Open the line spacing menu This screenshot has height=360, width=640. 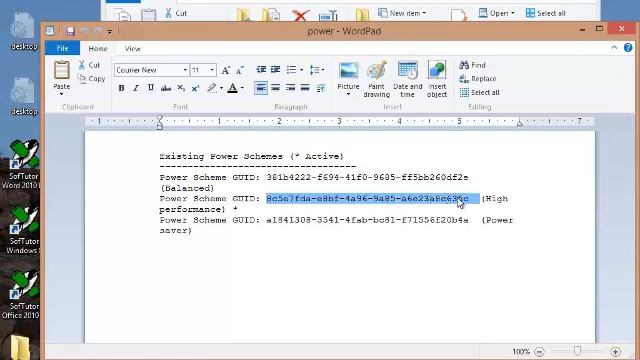pos(317,70)
